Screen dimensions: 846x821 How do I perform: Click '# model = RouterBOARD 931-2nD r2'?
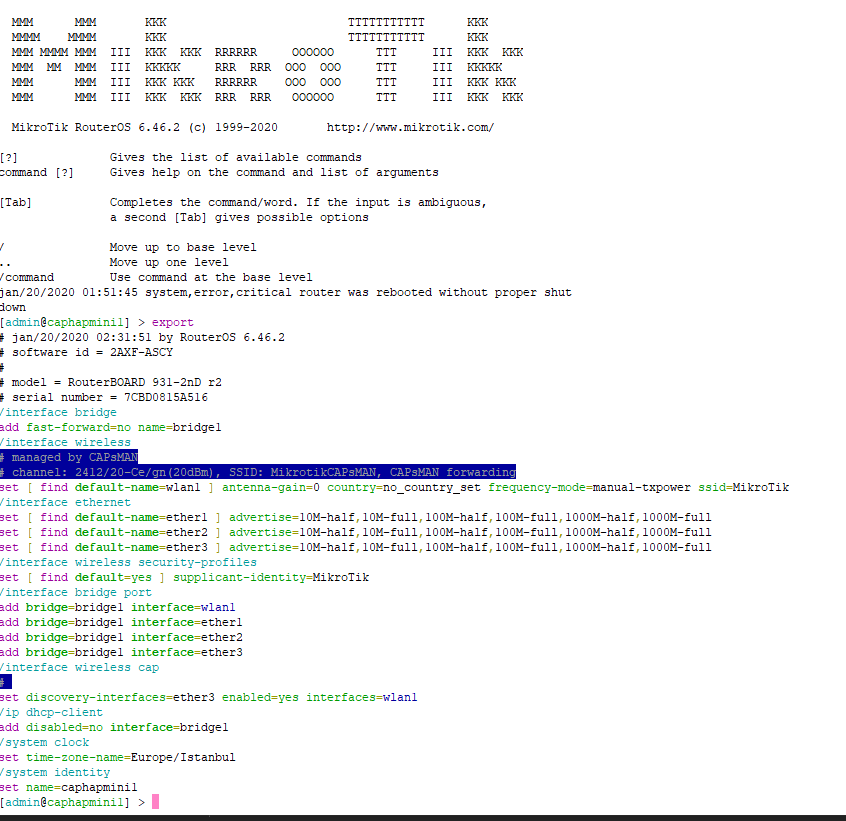pos(111,382)
